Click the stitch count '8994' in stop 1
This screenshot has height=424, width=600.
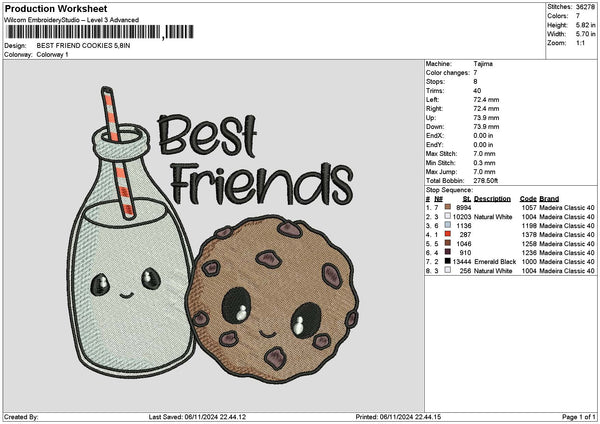[463, 207]
